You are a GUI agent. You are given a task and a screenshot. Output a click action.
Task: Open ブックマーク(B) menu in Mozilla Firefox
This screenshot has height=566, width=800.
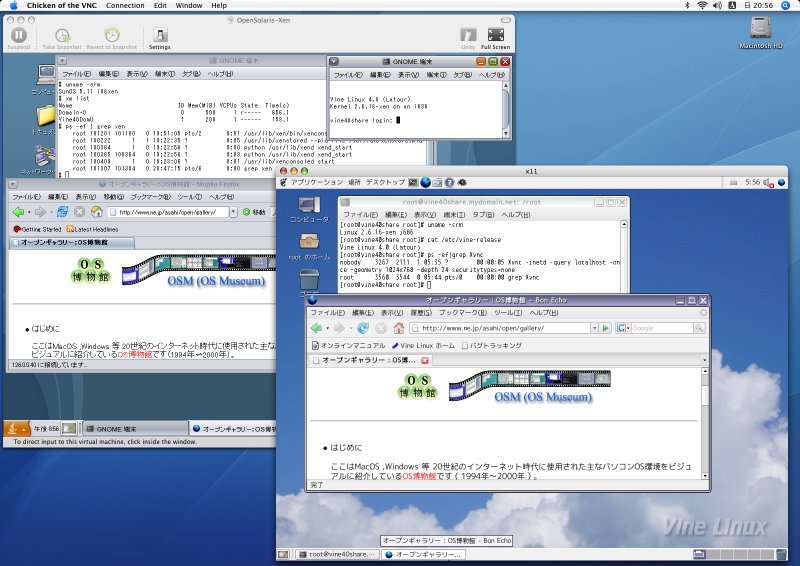[151, 197]
